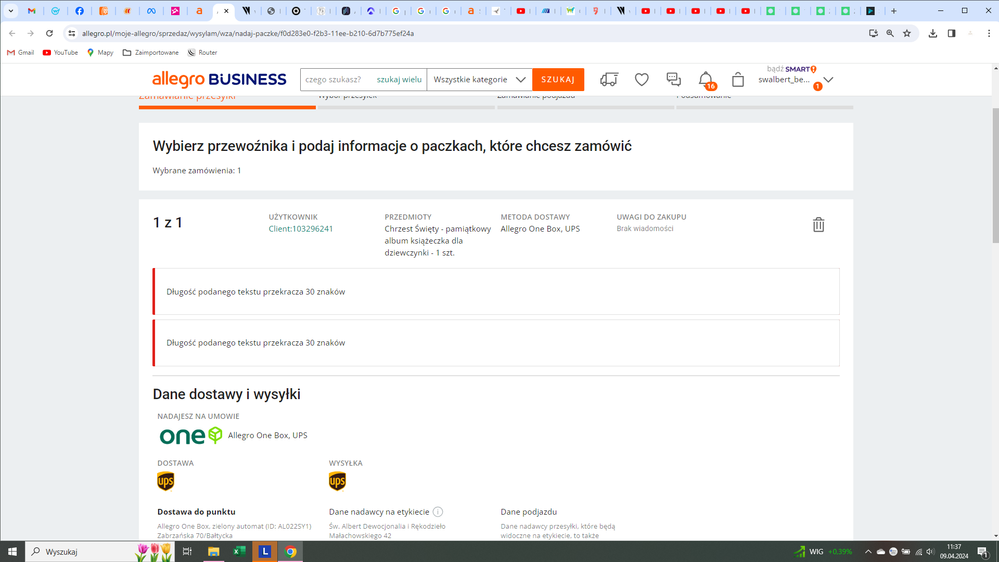The width and height of the screenshot is (999, 562).
Task: Open Chrome from taskbar
Action: pos(291,552)
